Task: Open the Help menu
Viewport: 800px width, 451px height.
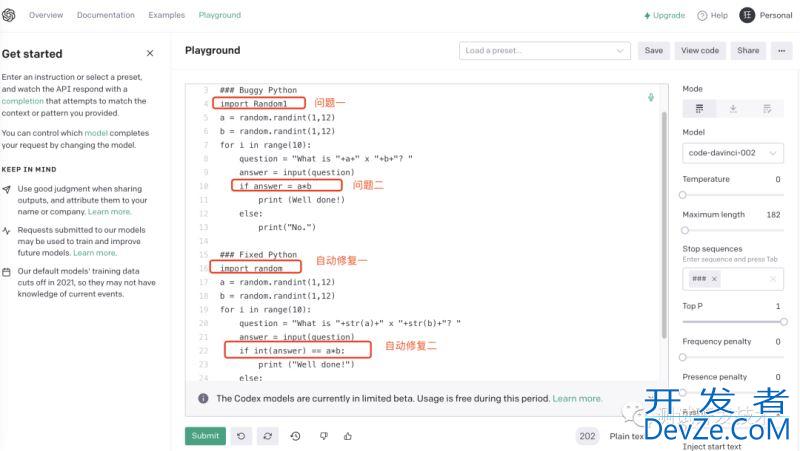Action: 713,15
